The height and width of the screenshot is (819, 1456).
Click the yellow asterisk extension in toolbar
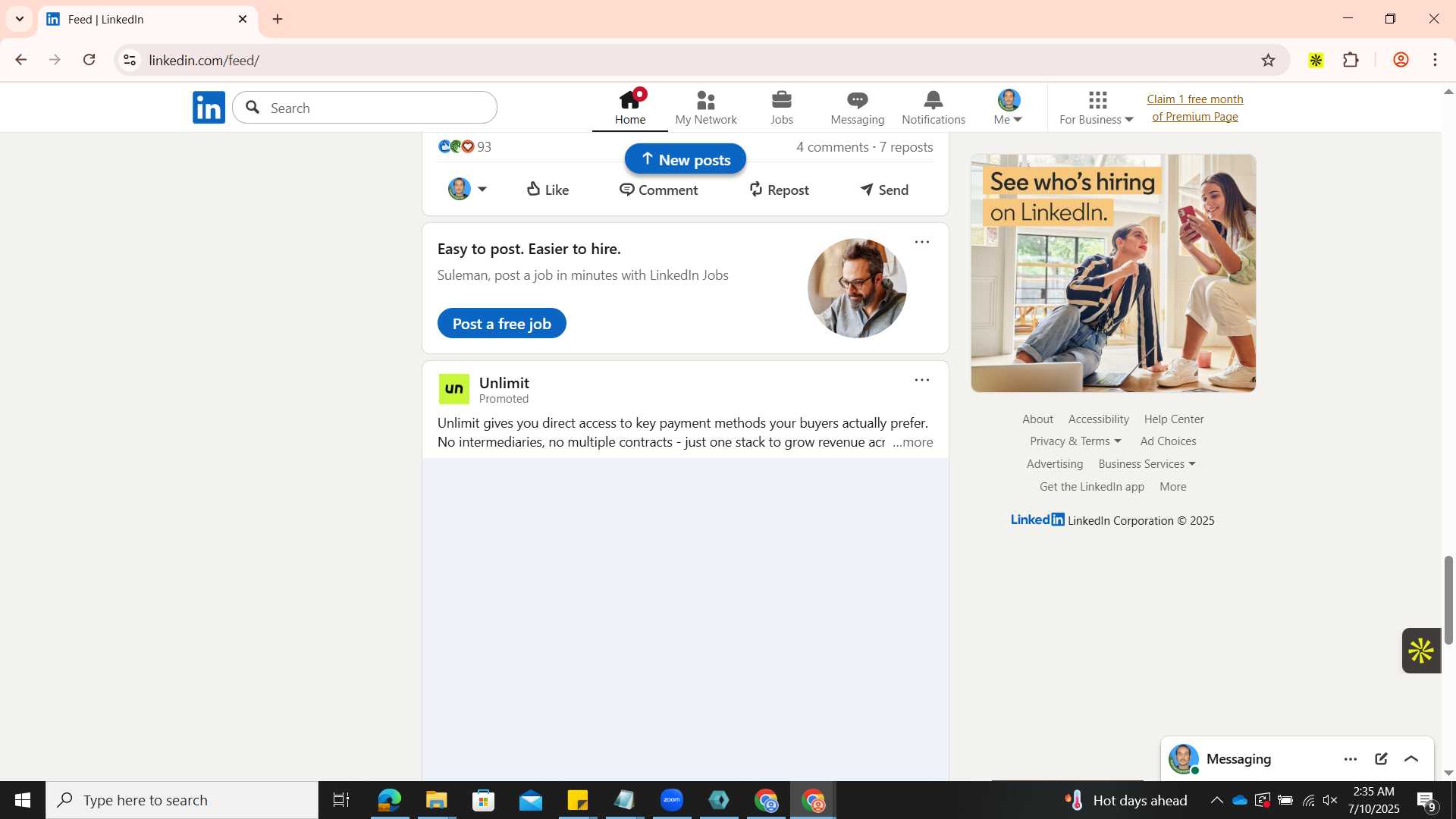(x=1316, y=60)
